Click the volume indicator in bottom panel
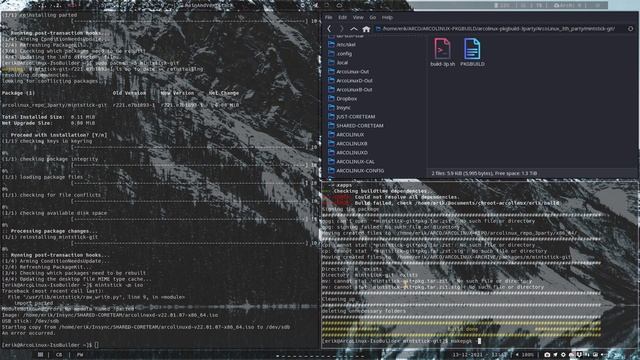The width and height of the screenshot is (640, 360). [x=526, y=355]
